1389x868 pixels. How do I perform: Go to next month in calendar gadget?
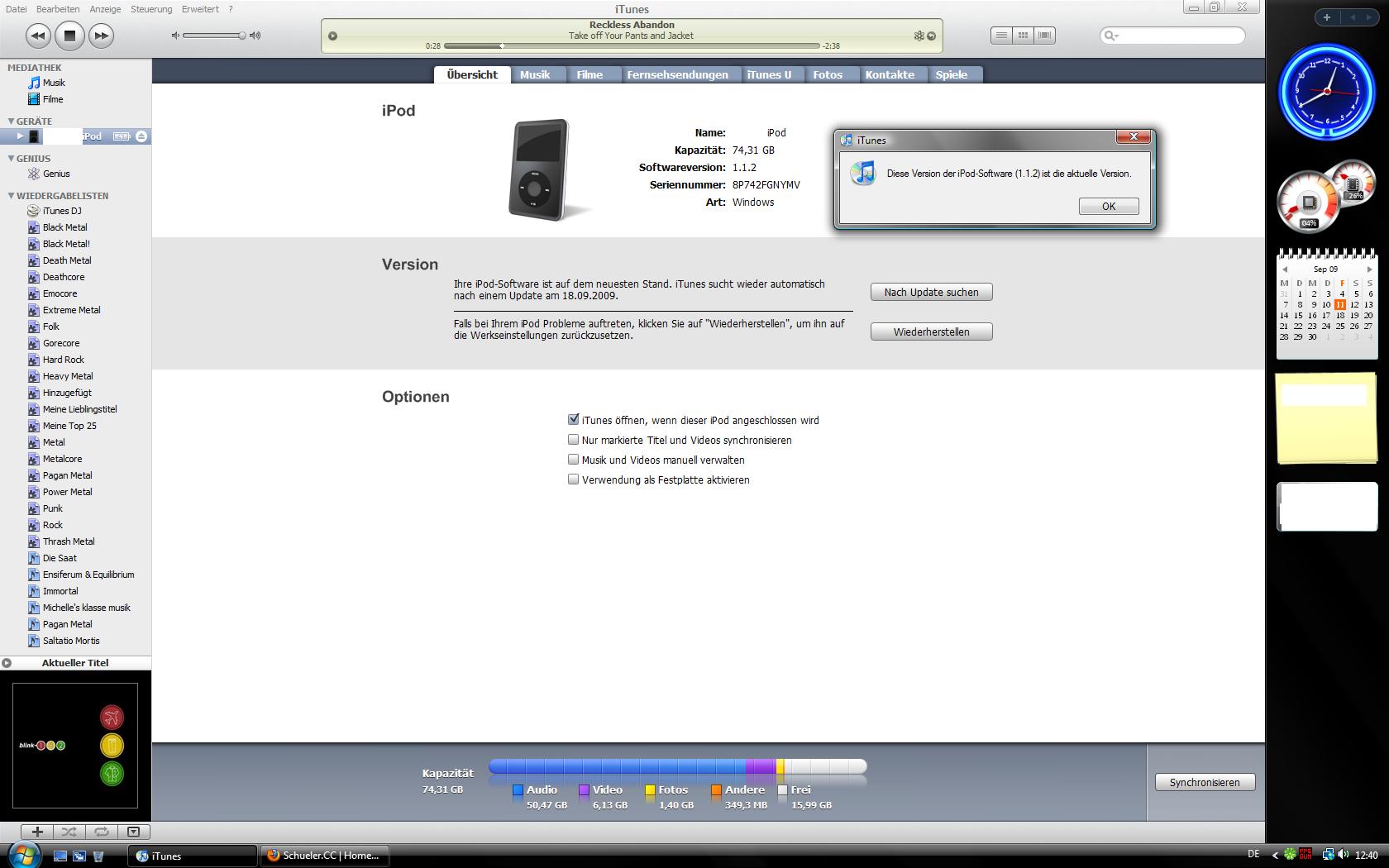tap(1369, 269)
